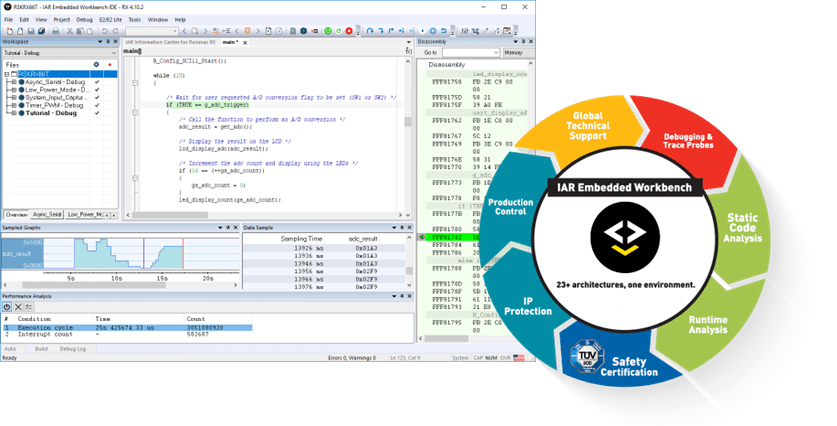
Task: Open the Sampled Graphs panel menu arrow
Action: [x=220, y=228]
